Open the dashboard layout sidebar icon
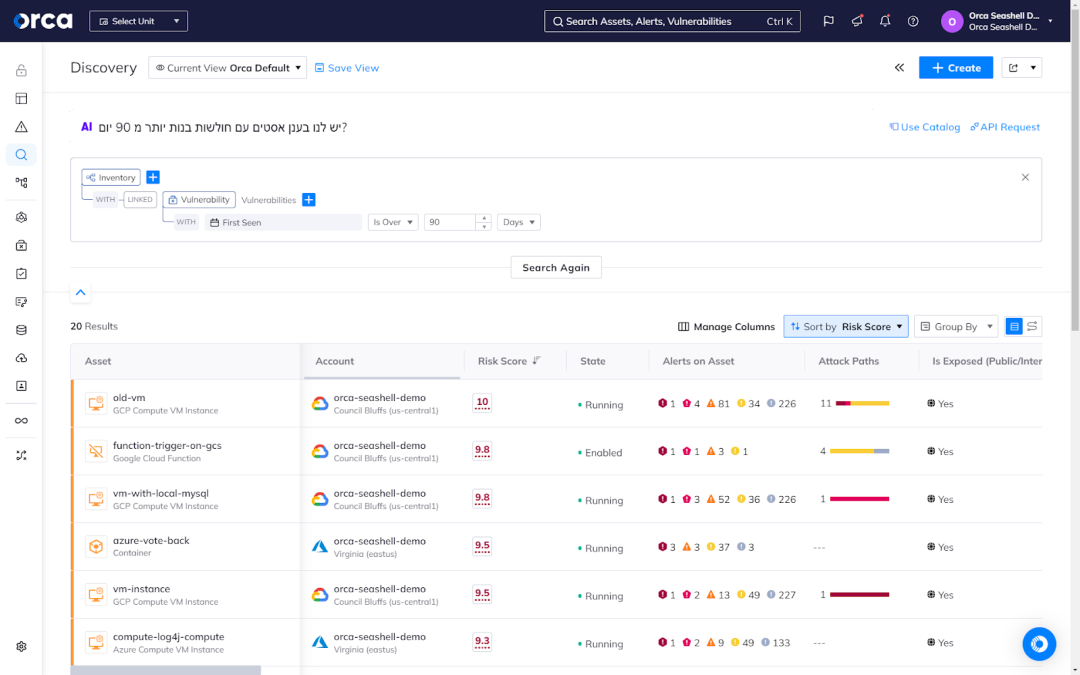1080x675 pixels. point(21,98)
